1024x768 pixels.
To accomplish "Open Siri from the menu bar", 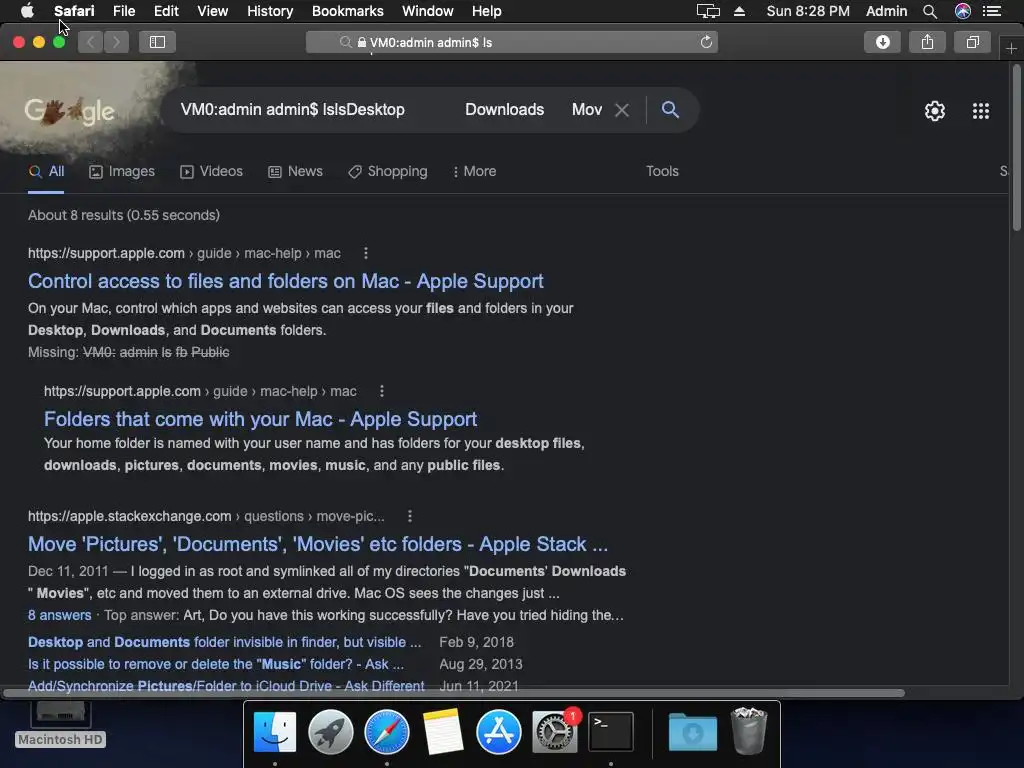I will 963,11.
